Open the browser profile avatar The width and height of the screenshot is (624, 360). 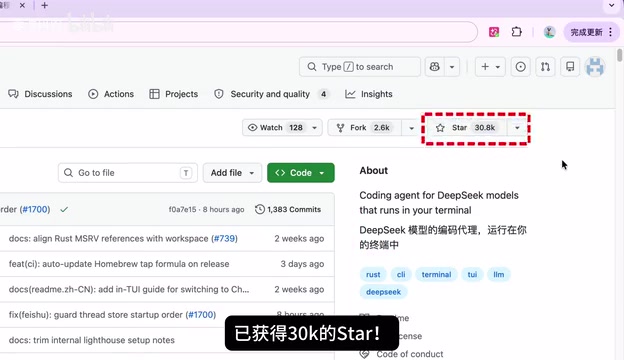coord(550,32)
